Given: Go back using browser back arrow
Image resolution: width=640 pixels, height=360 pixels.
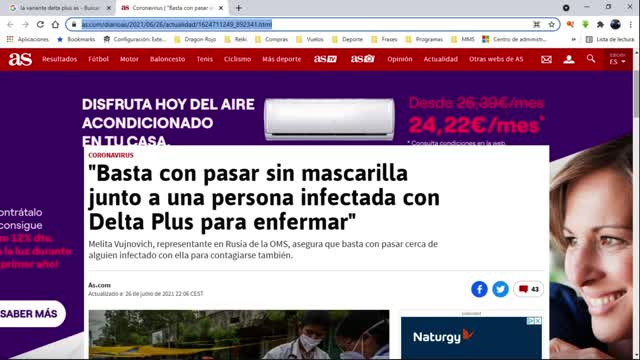Looking at the screenshot, I should [x=10, y=24].
